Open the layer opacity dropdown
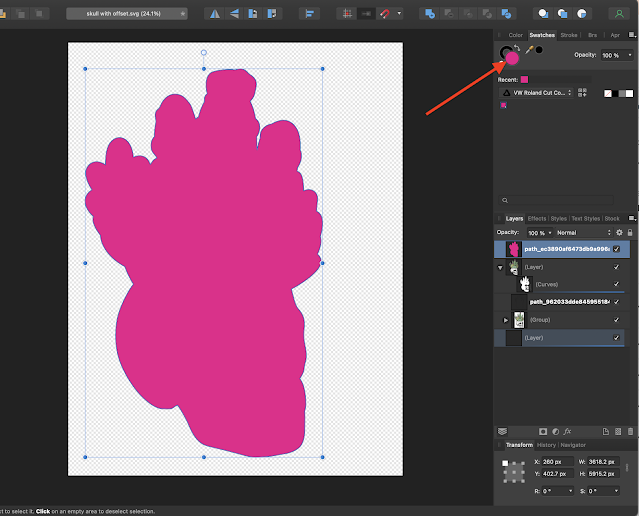The image size is (639, 516). pos(550,233)
